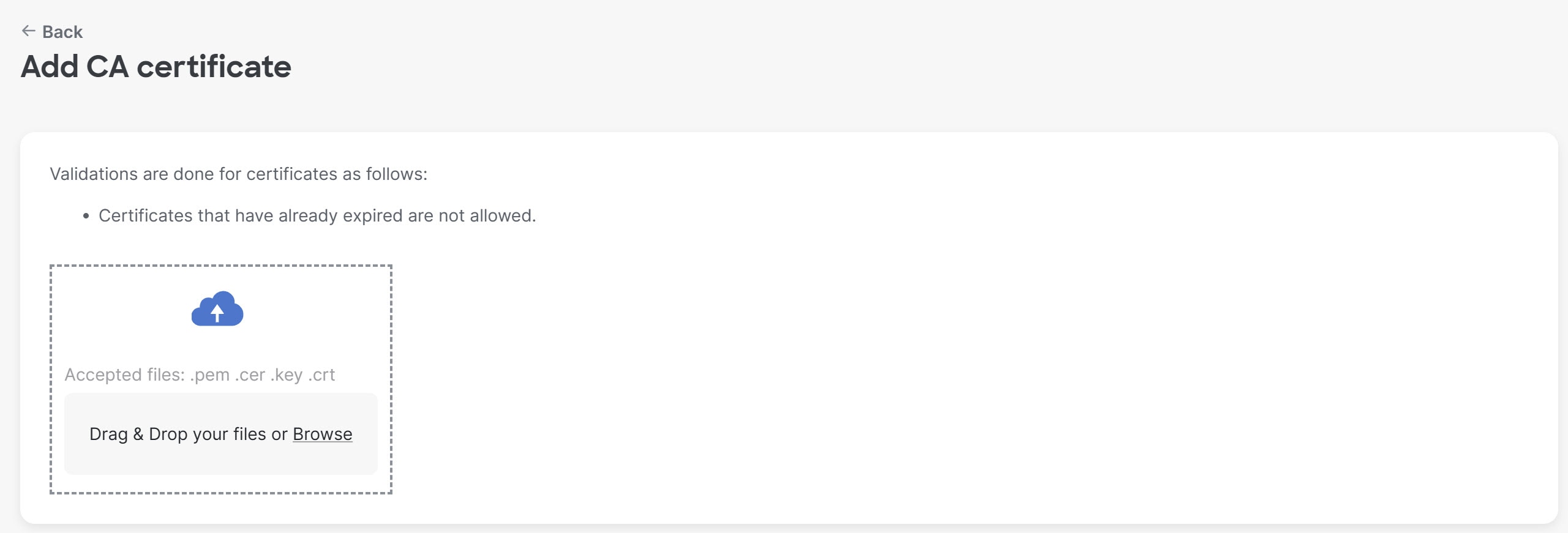Click the Browse link to choose files
The width and height of the screenshot is (1568, 533).
coord(322,434)
